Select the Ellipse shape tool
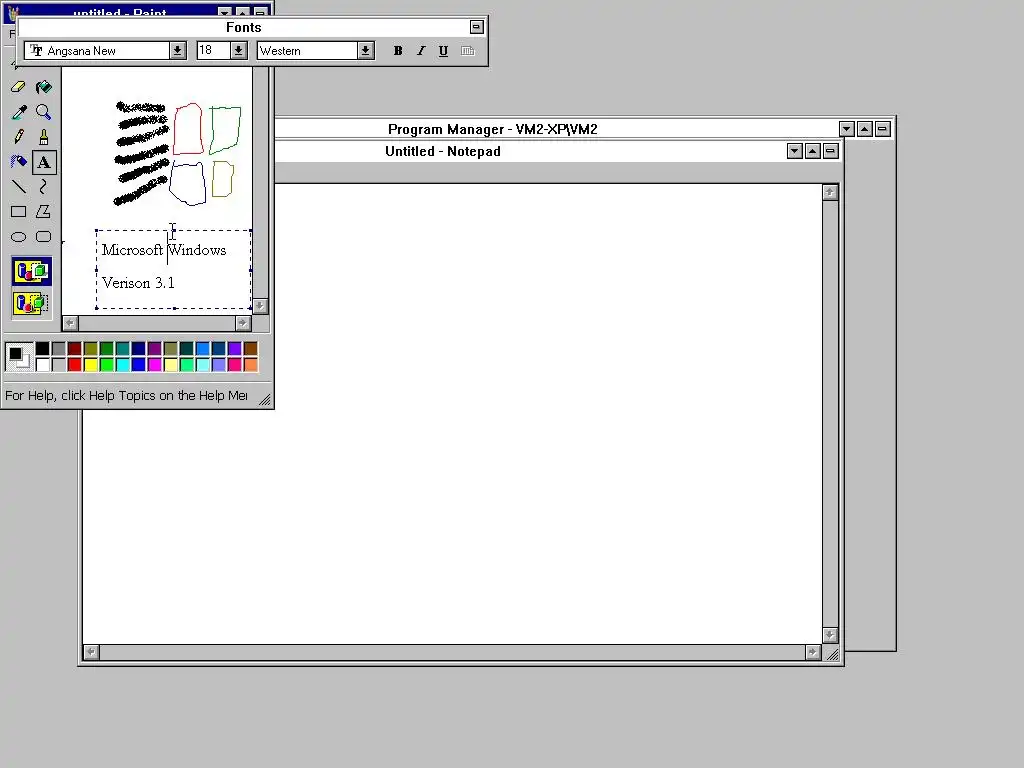 coord(18,236)
